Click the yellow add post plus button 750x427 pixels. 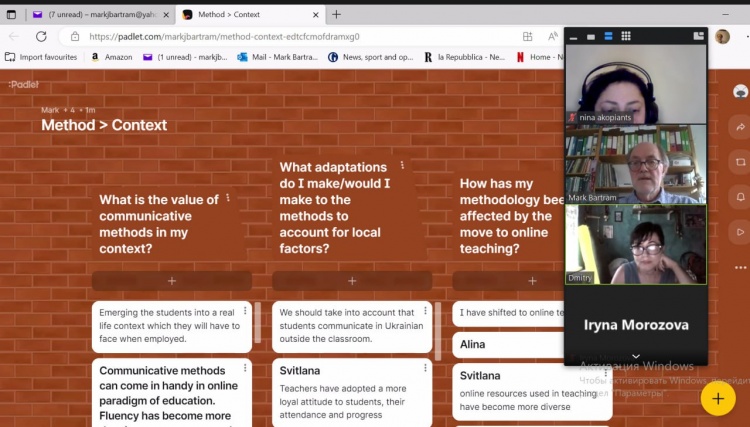coord(718,399)
